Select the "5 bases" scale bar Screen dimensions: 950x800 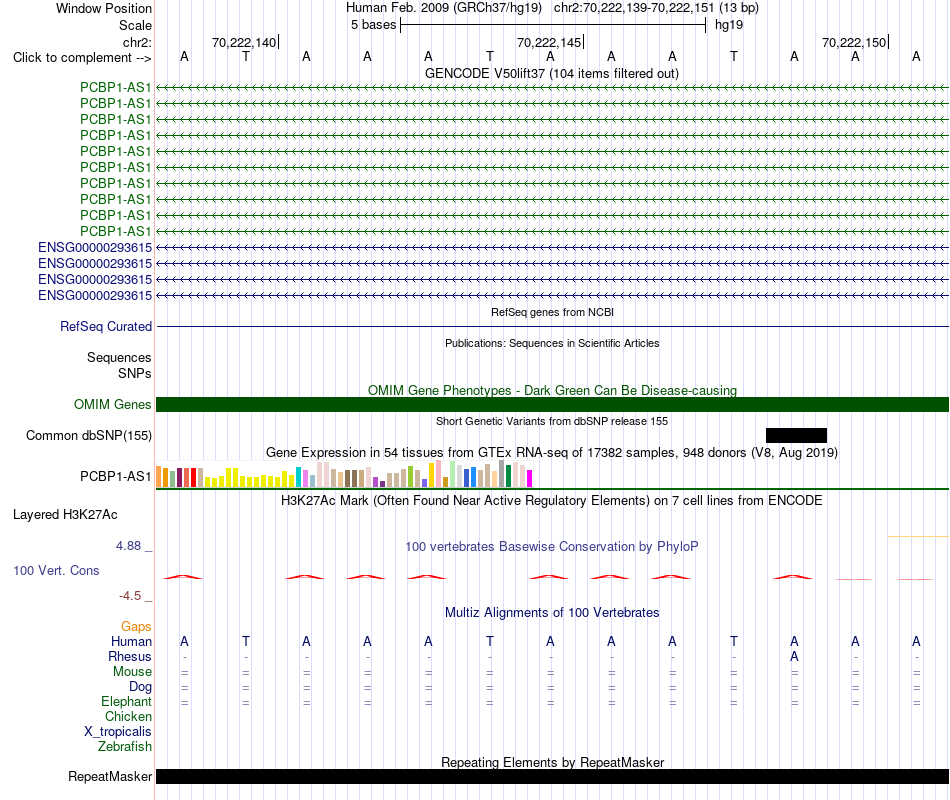click(553, 25)
